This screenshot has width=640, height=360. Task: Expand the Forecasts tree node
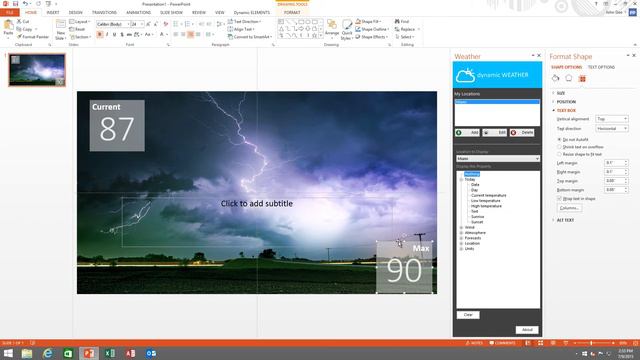[x=461, y=238]
